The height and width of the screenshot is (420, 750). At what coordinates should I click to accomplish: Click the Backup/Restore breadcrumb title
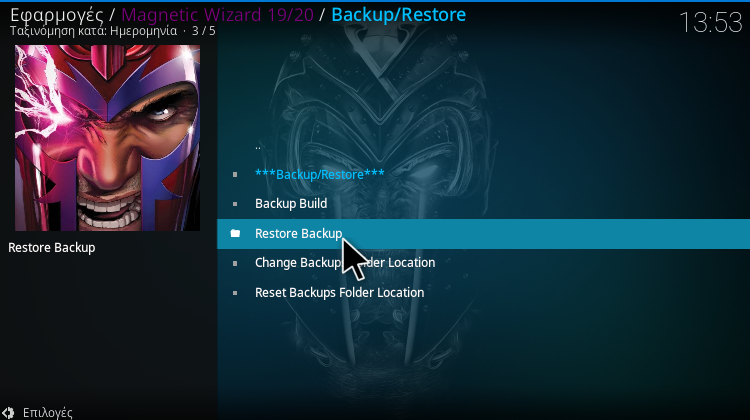[398, 15]
